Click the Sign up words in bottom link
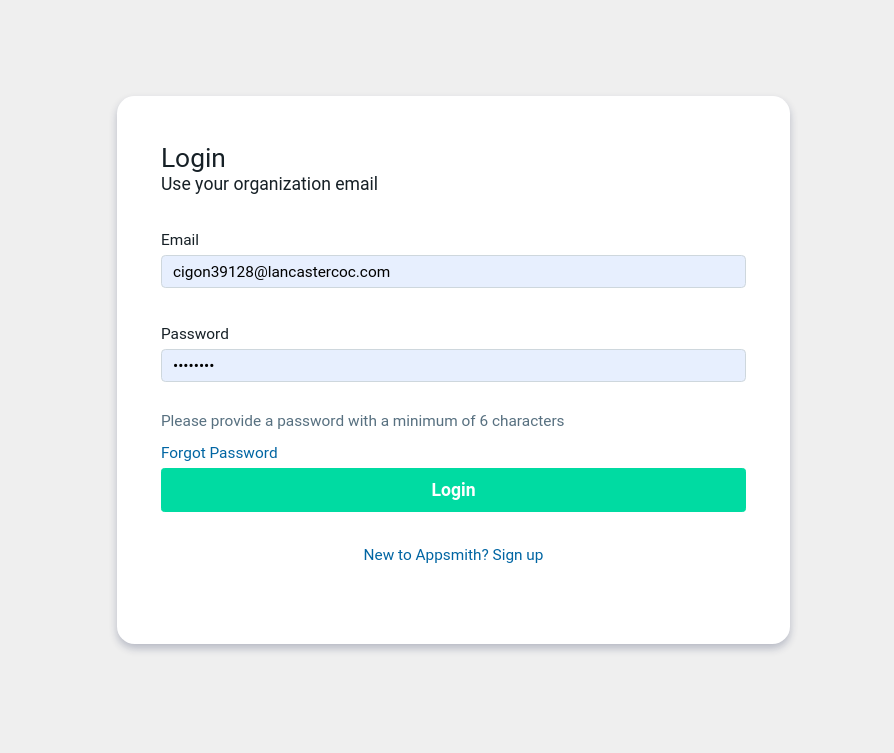 [x=518, y=555]
